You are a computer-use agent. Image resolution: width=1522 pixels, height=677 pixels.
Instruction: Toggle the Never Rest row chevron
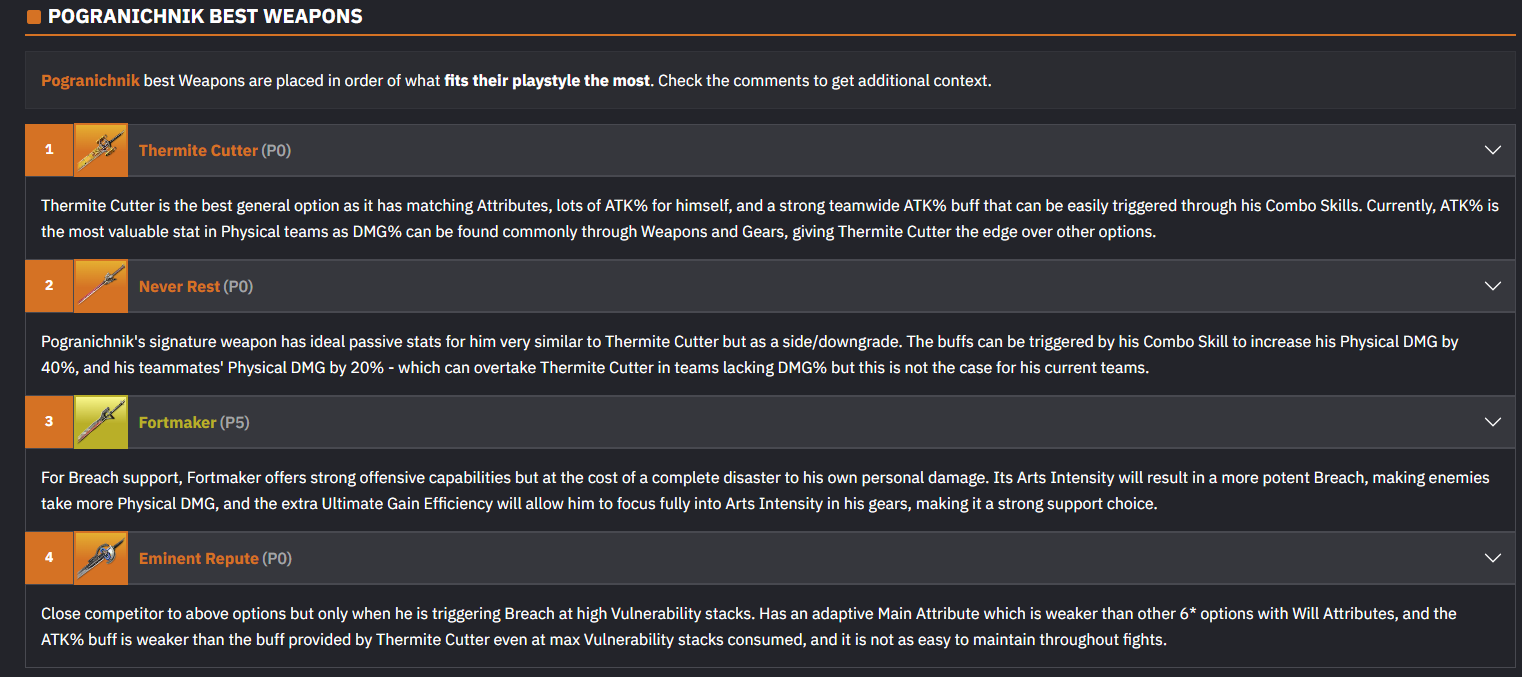1493,286
